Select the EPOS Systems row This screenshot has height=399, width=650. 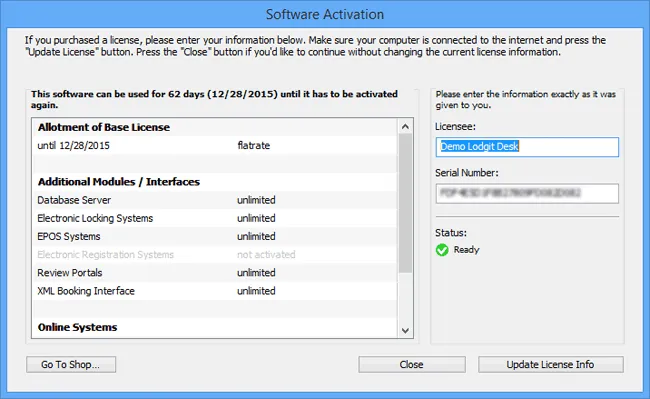click(214, 237)
